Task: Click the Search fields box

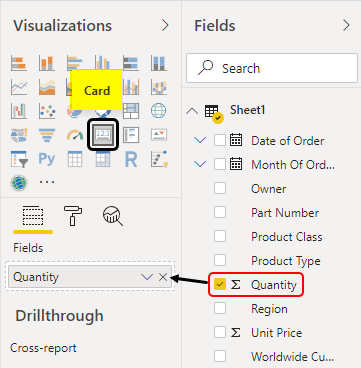Action: pyautogui.click(x=272, y=68)
